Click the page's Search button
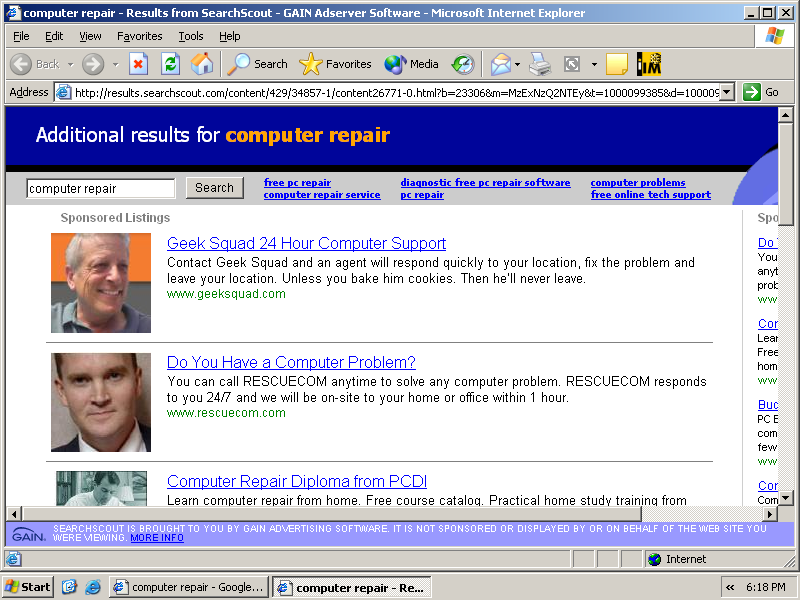Image resolution: width=800 pixels, height=600 pixels. pos(214,188)
